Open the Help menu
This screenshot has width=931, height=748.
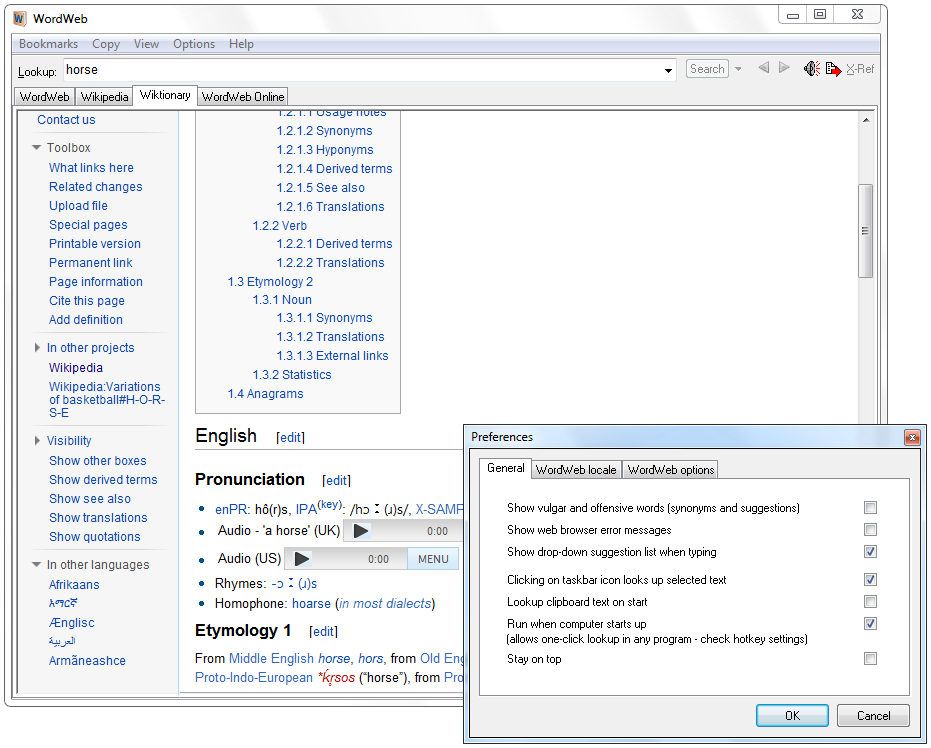241,44
